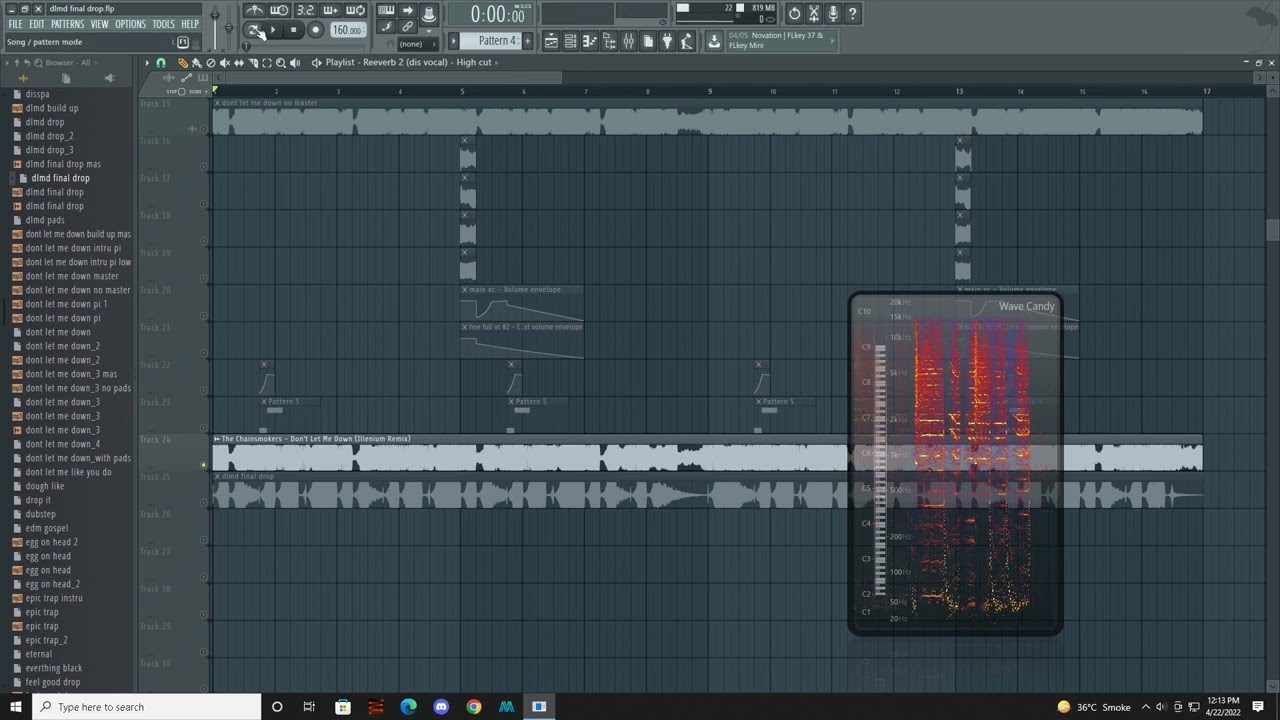Select the playlist Draw pencil tool

pos(183,63)
